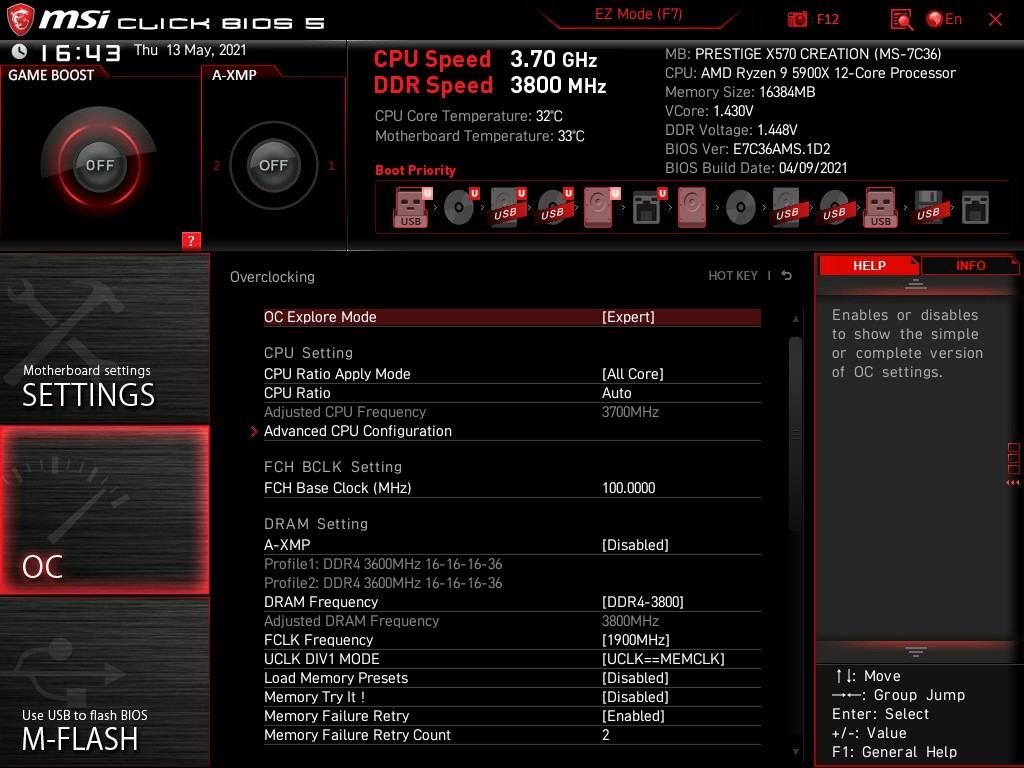Open the A-XMP [Disabled] setting
1024x768 pixels.
tap(512, 545)
